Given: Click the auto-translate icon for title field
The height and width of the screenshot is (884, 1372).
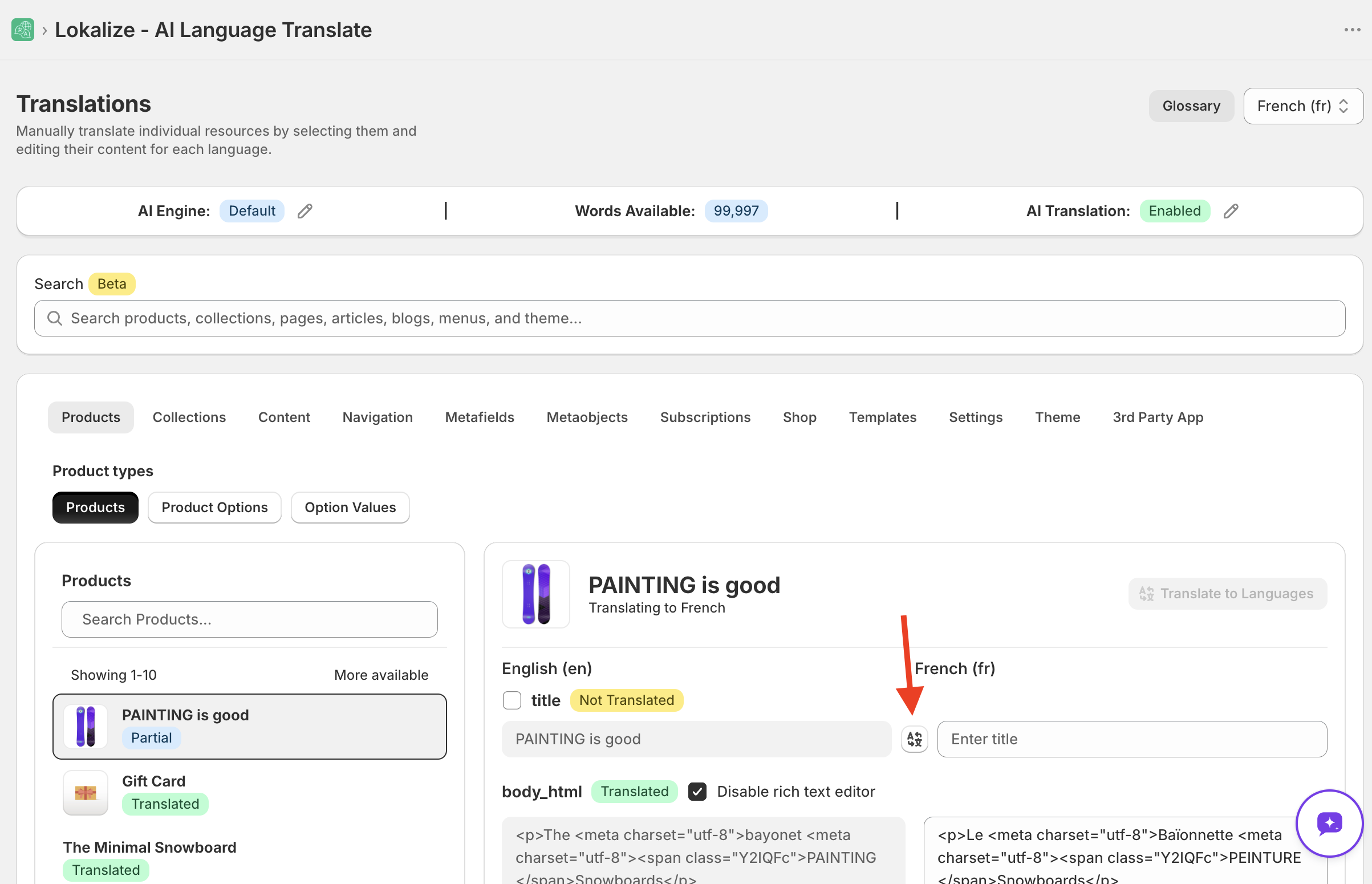Looking at the screenshot, I should (x=914, y=739).
